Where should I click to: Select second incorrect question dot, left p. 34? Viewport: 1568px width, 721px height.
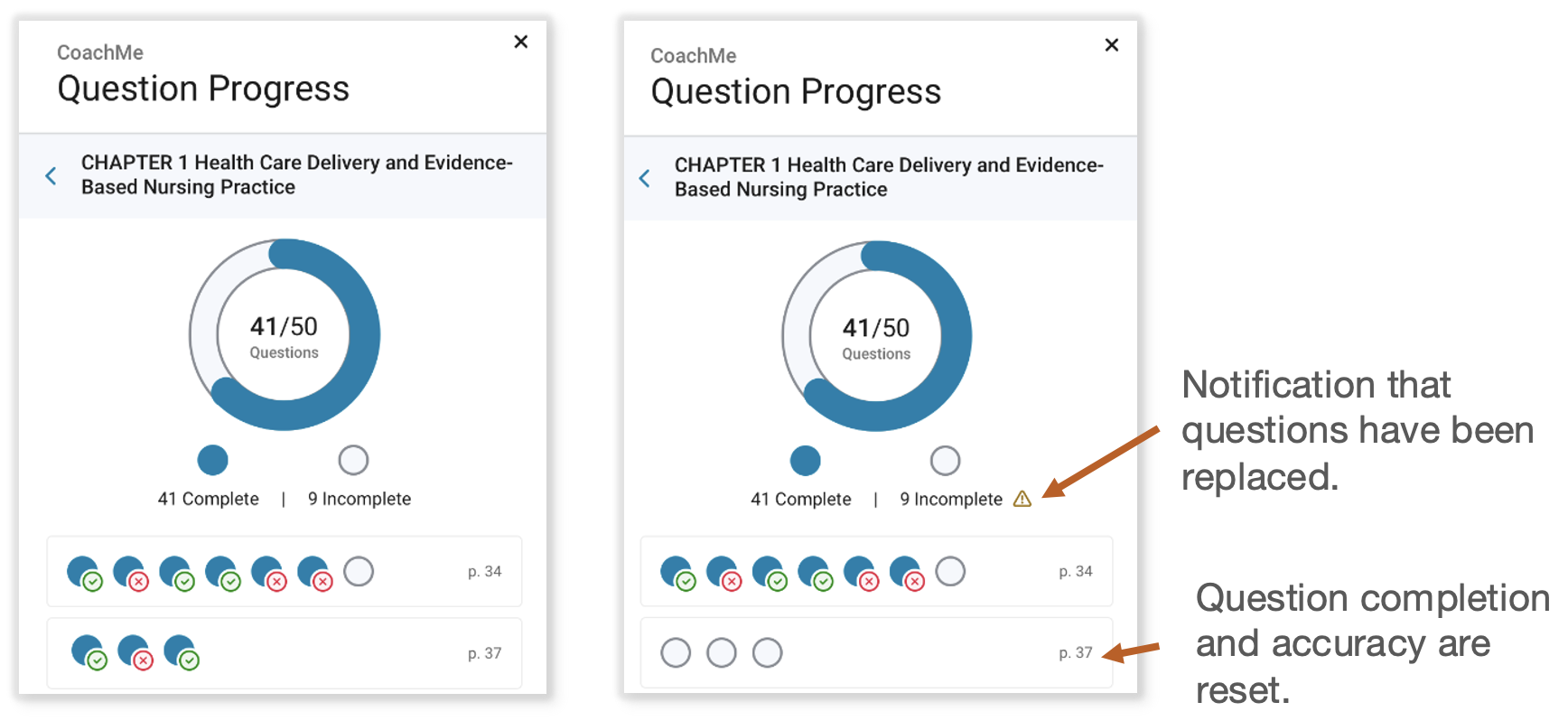point(268,573)
